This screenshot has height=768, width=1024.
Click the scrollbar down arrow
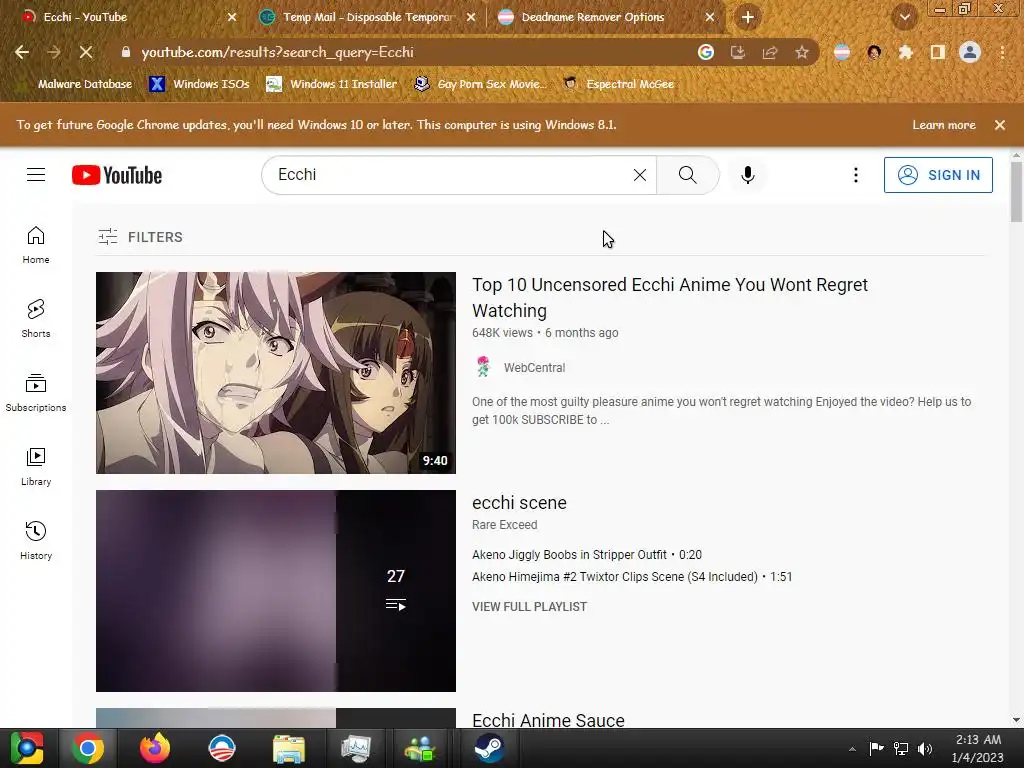1016,720
